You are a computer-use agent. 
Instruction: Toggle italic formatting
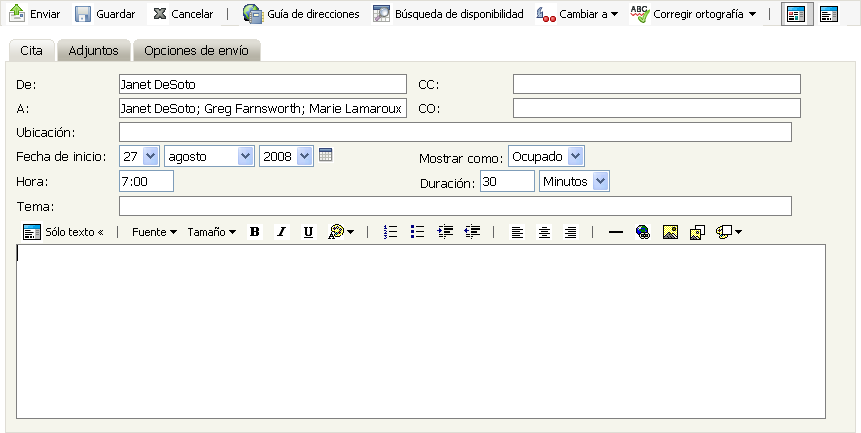[281, 232]
